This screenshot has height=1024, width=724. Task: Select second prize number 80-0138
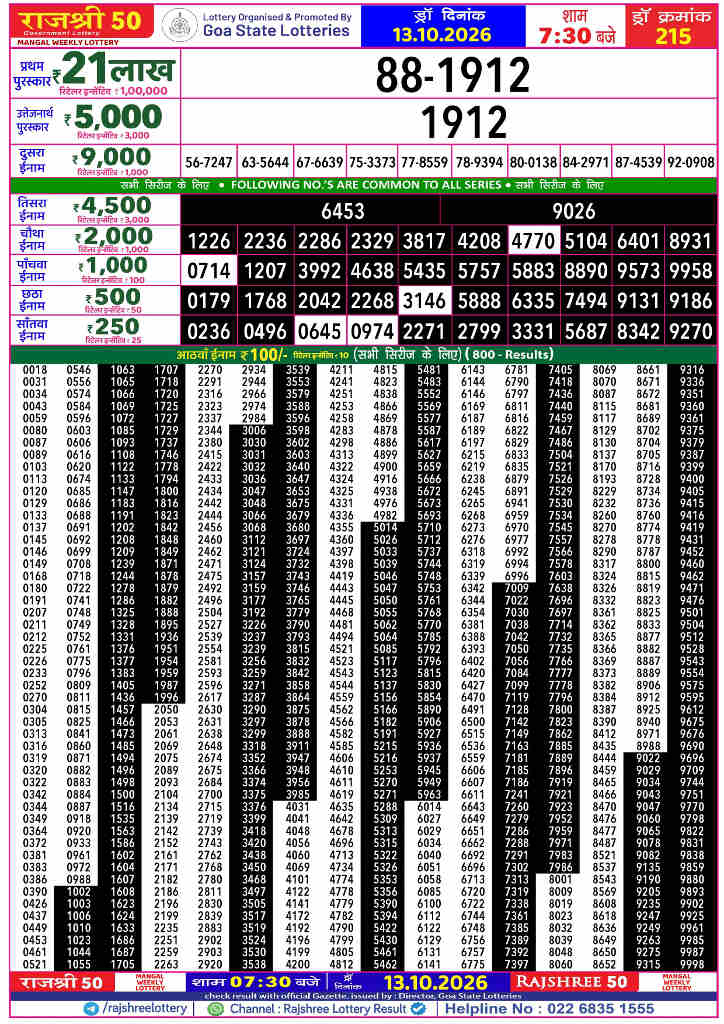pyautogui.click(x=533, y=162)
